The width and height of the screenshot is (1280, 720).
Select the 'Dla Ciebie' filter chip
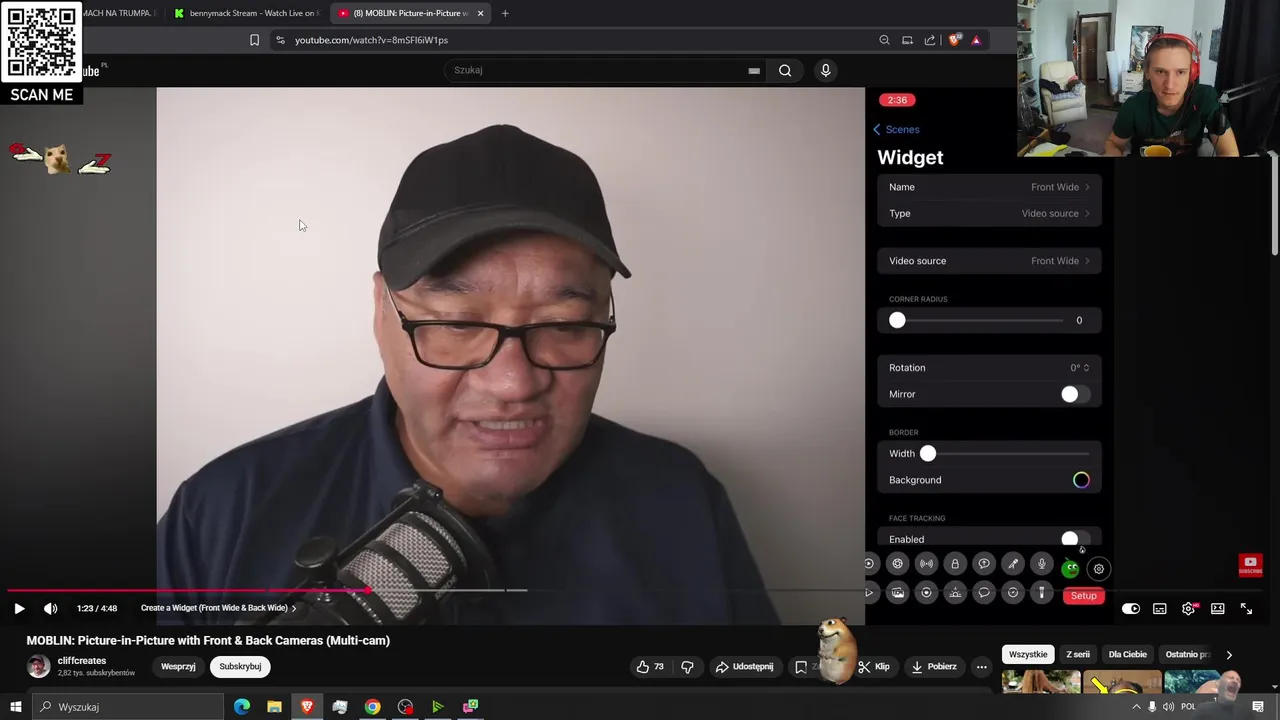point(1127,654)
